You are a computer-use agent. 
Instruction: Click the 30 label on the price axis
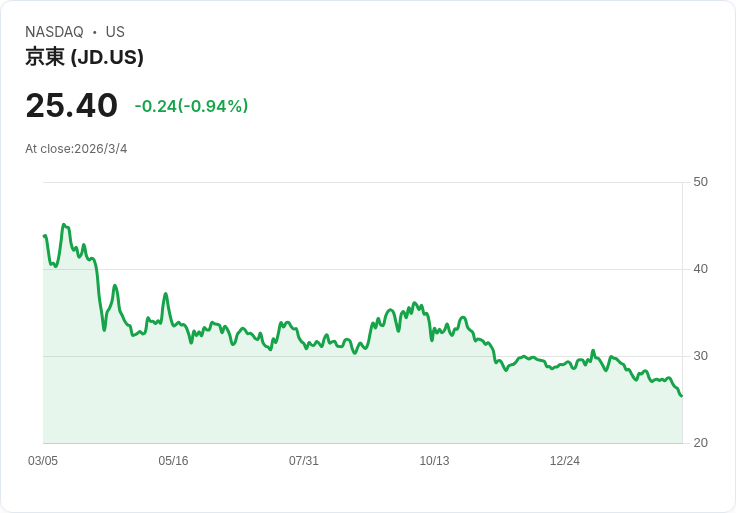700,356
